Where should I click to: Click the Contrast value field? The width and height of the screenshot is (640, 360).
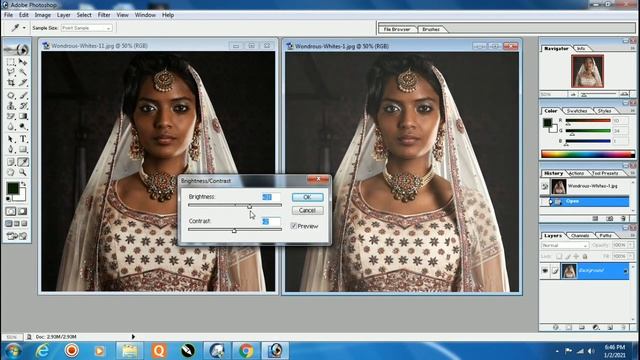[271, 221]
